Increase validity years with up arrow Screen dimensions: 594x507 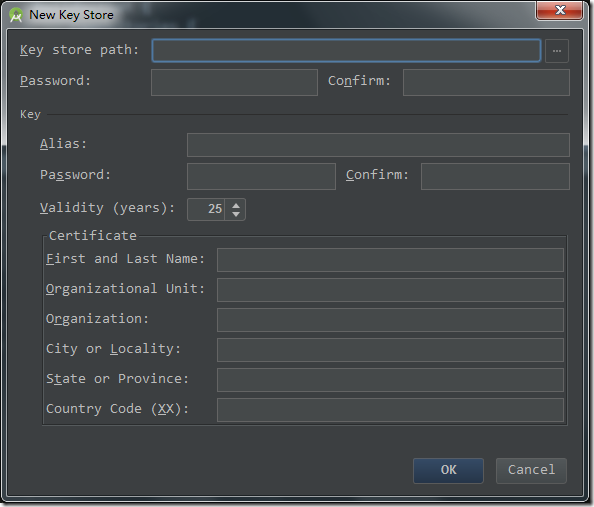click(x=236, y=205)
